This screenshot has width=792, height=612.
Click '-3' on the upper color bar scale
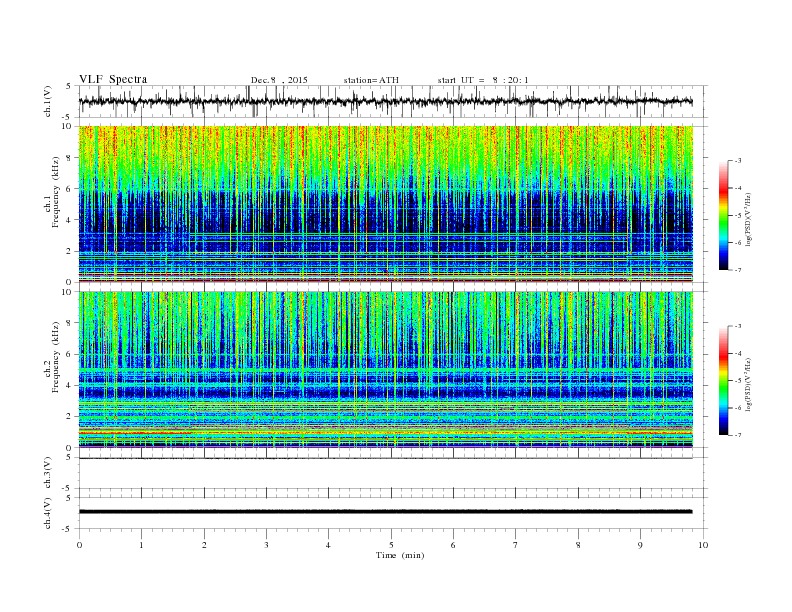click(x=737, y=161)
